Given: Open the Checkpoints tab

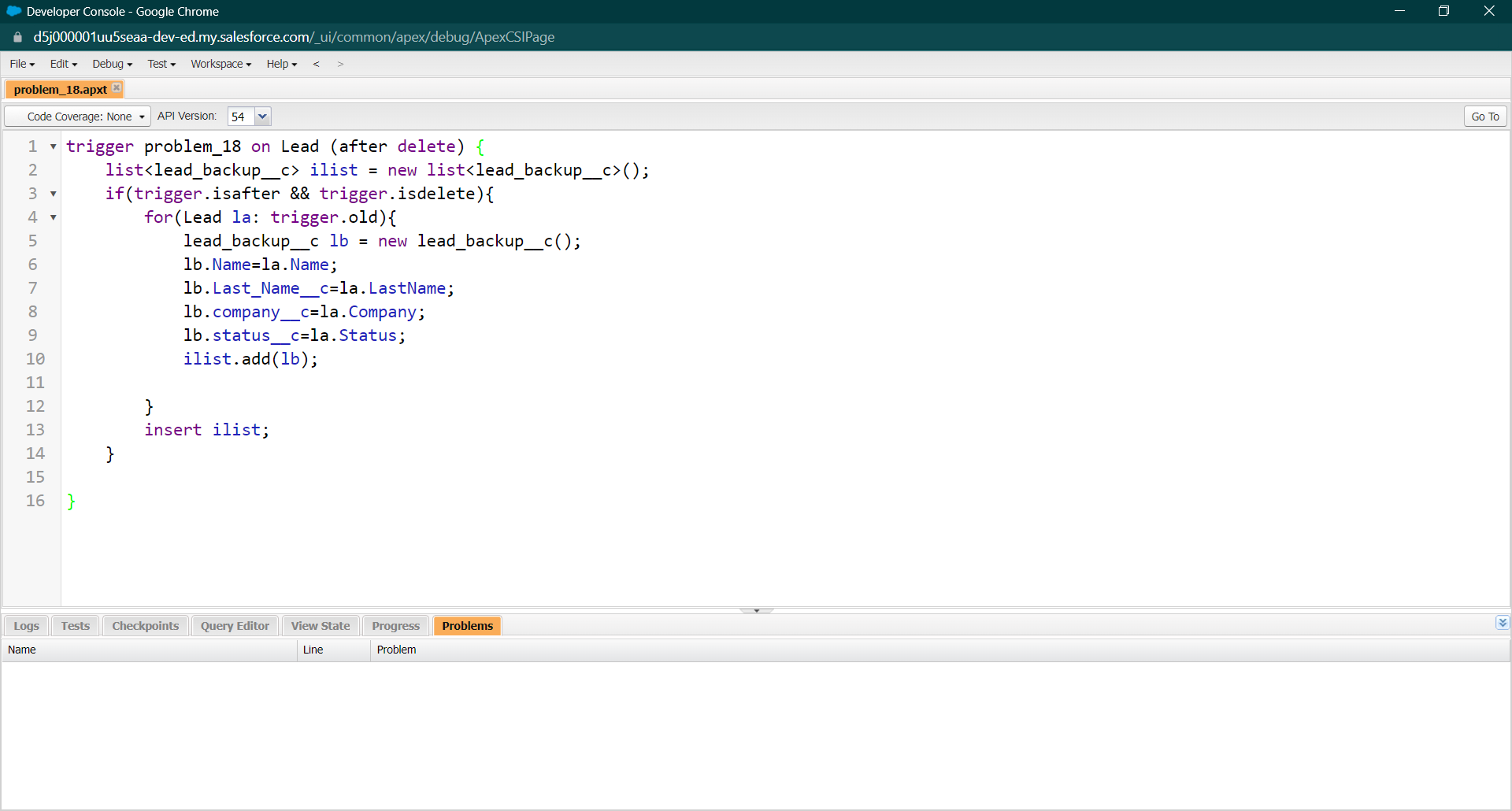Looking at the screenshot, I should coord(145,625).
